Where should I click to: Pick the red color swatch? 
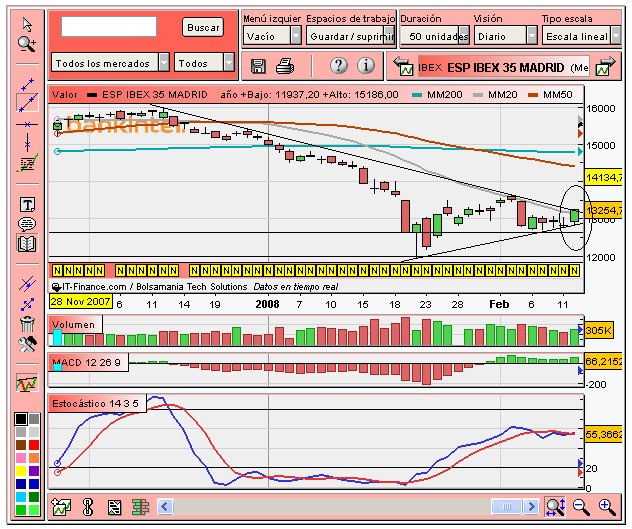coord(34,445)
